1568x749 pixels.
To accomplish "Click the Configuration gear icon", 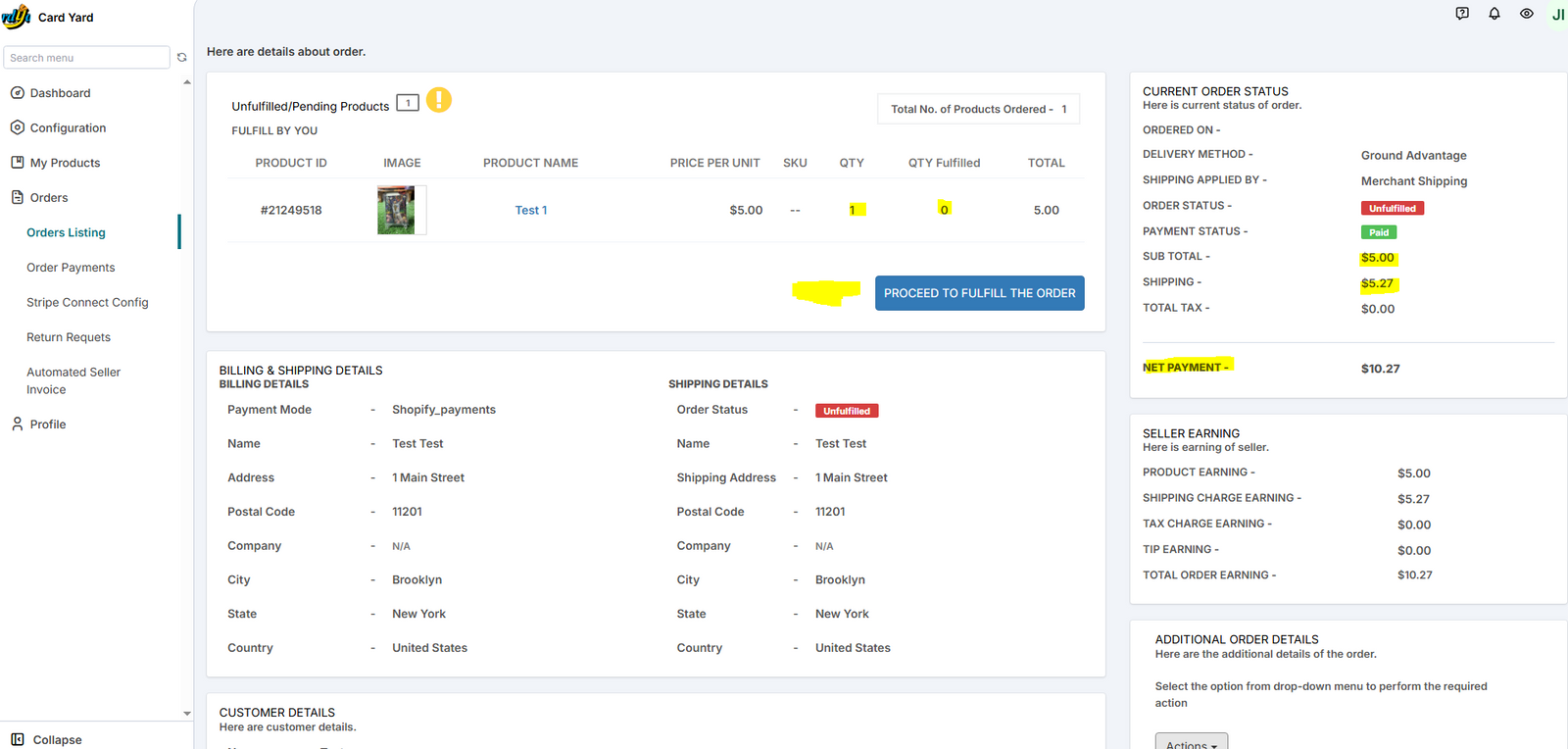I will (x=17, y=127).
